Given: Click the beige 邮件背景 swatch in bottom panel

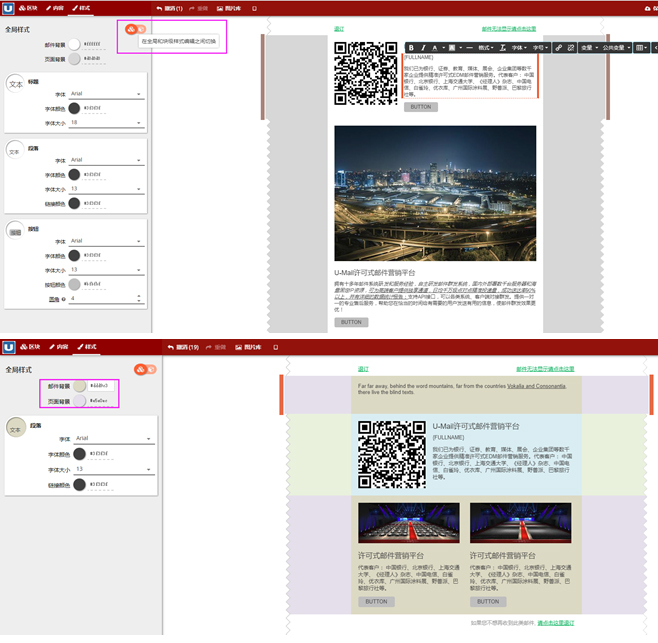Looking at the screenshot, I should point(79,386).
